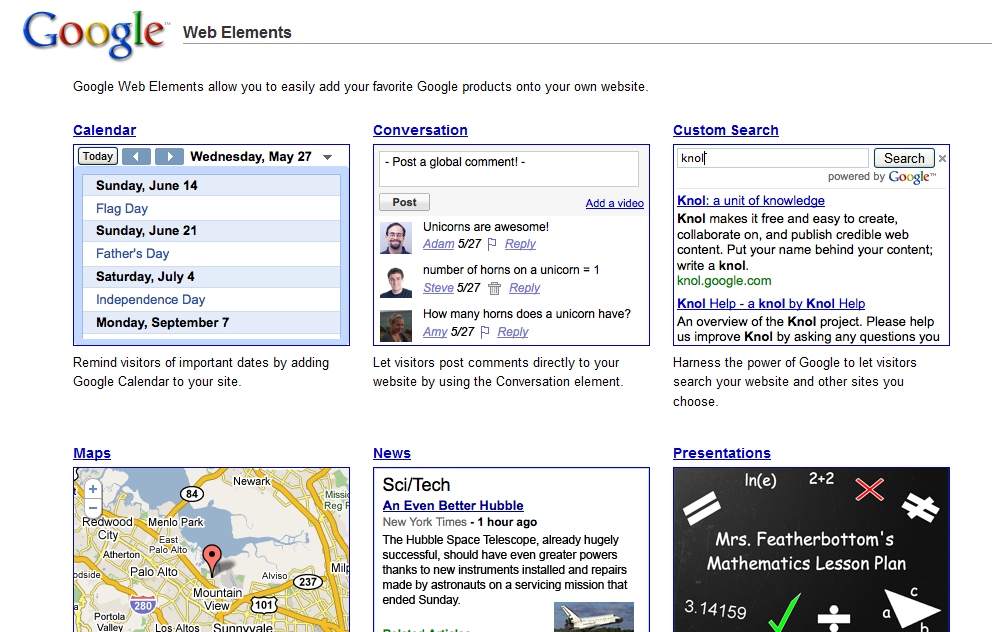Click Amy's profile avatar
The width and height of the screenshot is (992, 632).
pyautogui.click(x=396, y=325)
